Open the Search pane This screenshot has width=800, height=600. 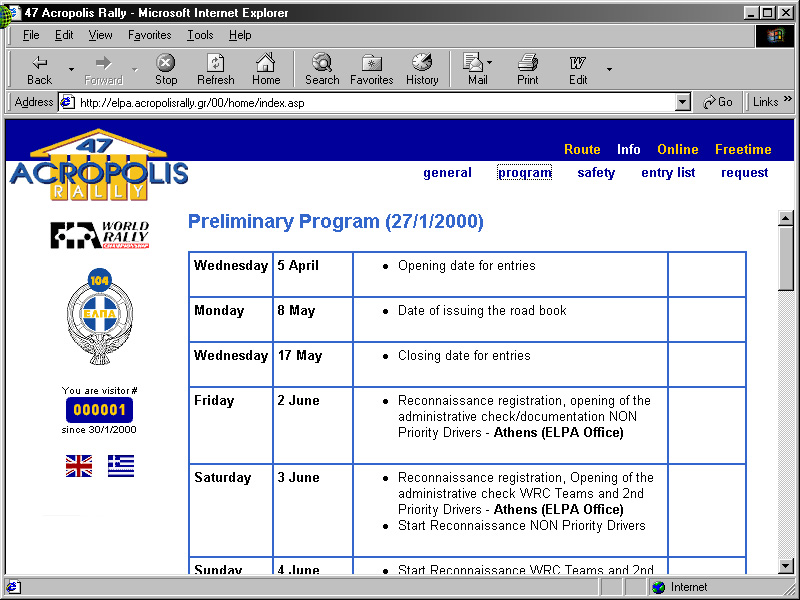322,69
